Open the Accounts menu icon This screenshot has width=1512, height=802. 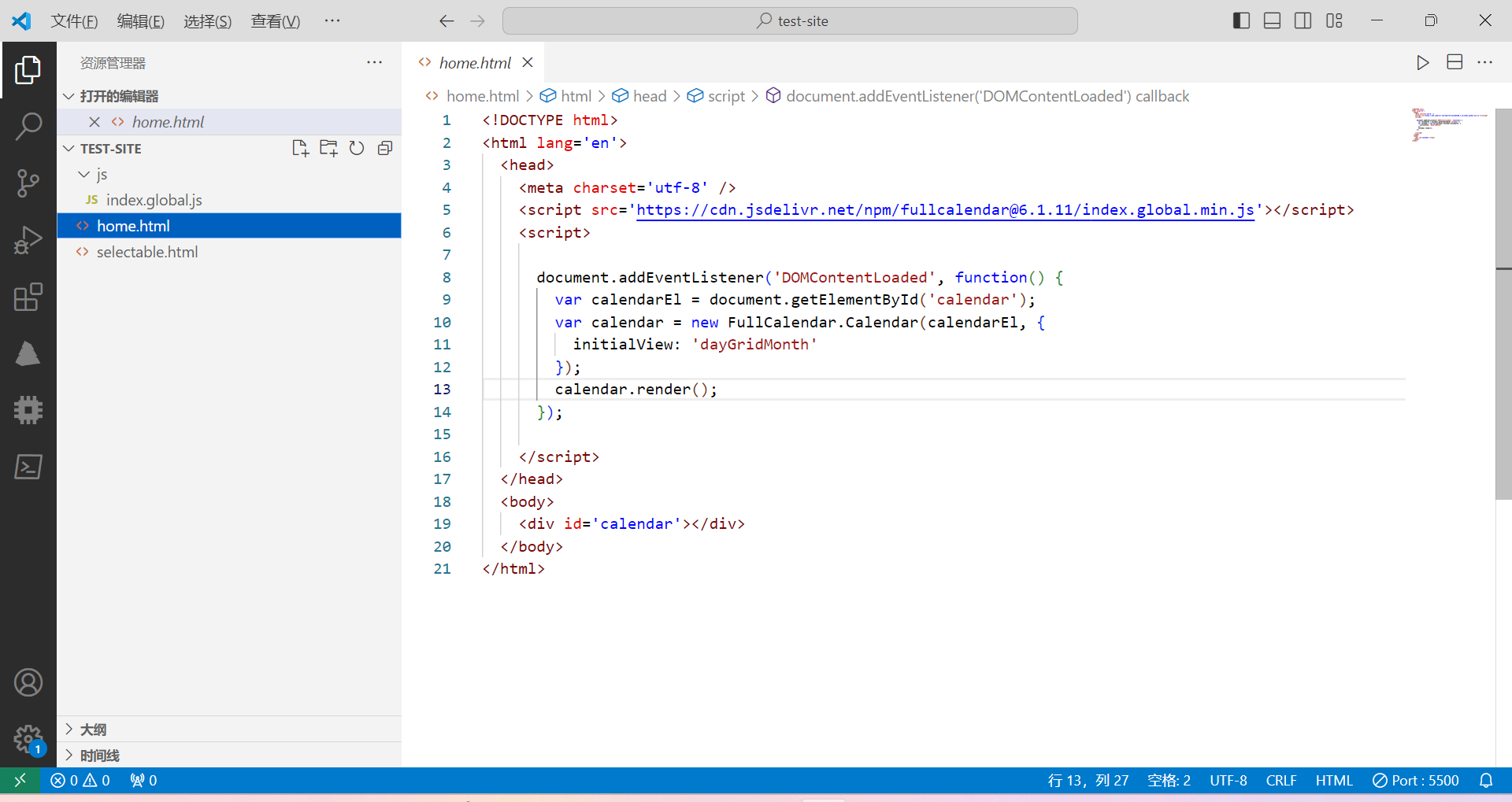28,682
